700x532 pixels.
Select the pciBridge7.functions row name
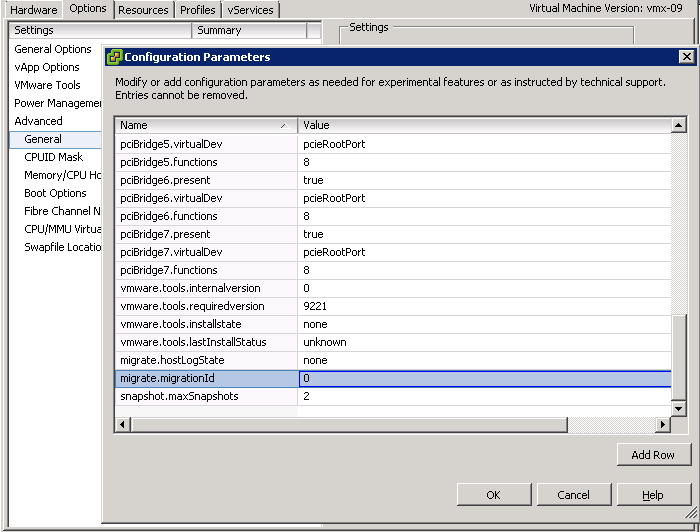[169, 270]
